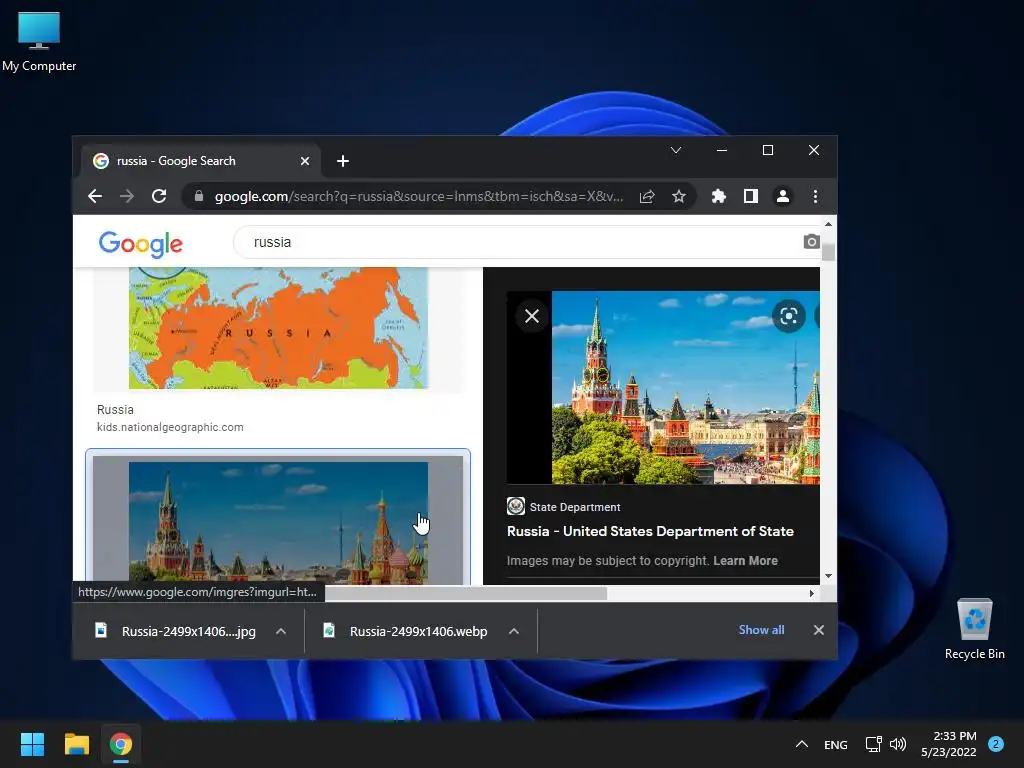The height and width of the screenshot is (768, 1024).
Task: Activate Google Lens on the preview image
Action: coord(788,316)
